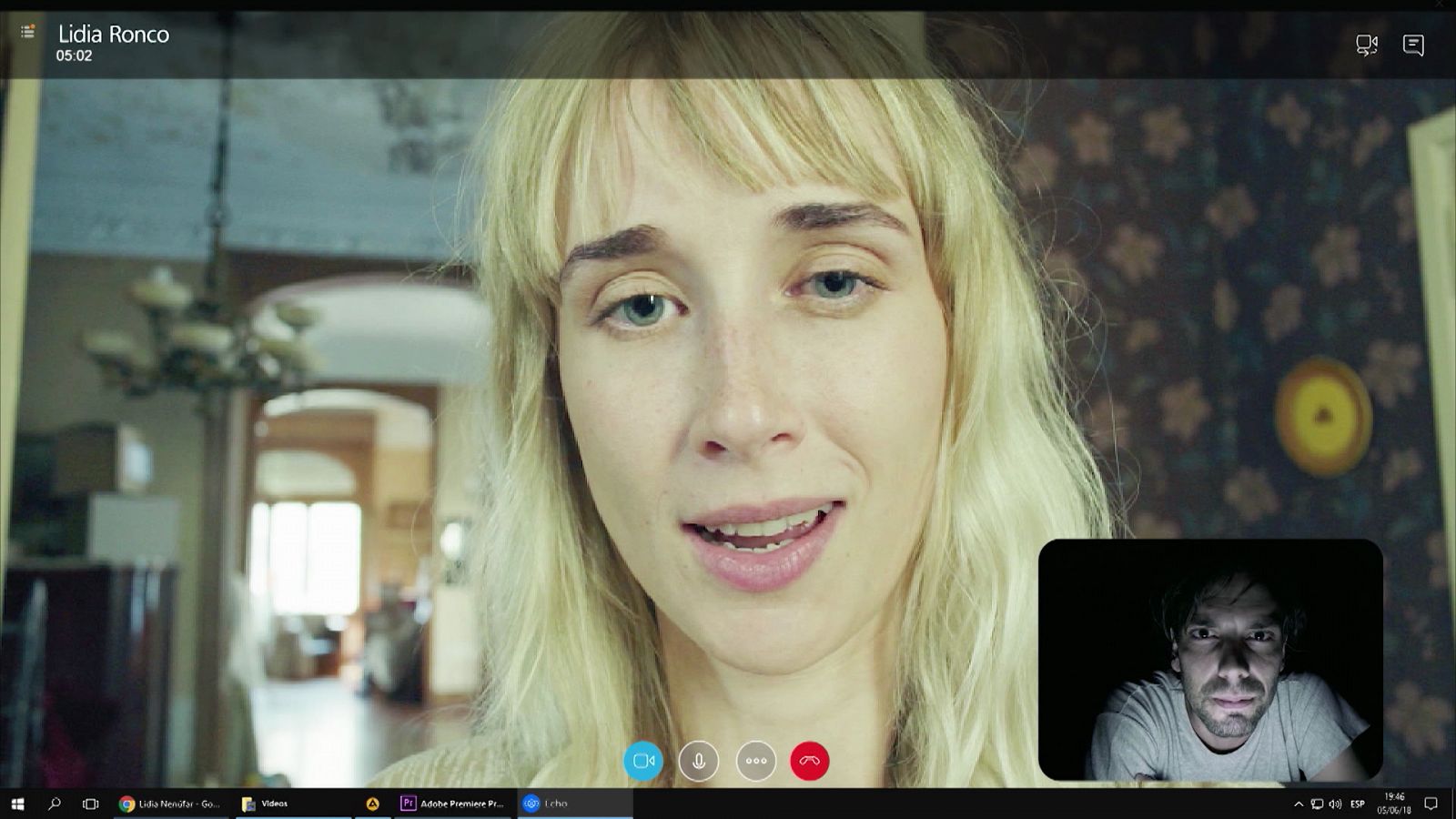Open the three-dot more options menu
Screen dimensions: 1456x819
pos(755,761)
